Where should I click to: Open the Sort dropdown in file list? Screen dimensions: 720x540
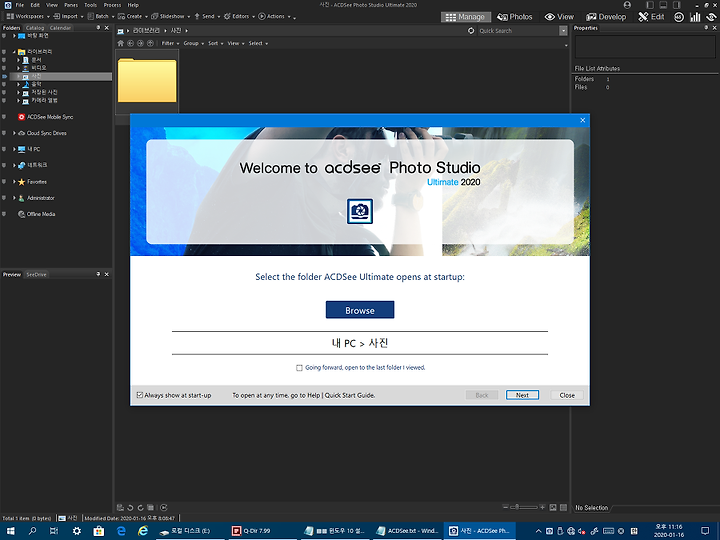click(x=215, y=43)
